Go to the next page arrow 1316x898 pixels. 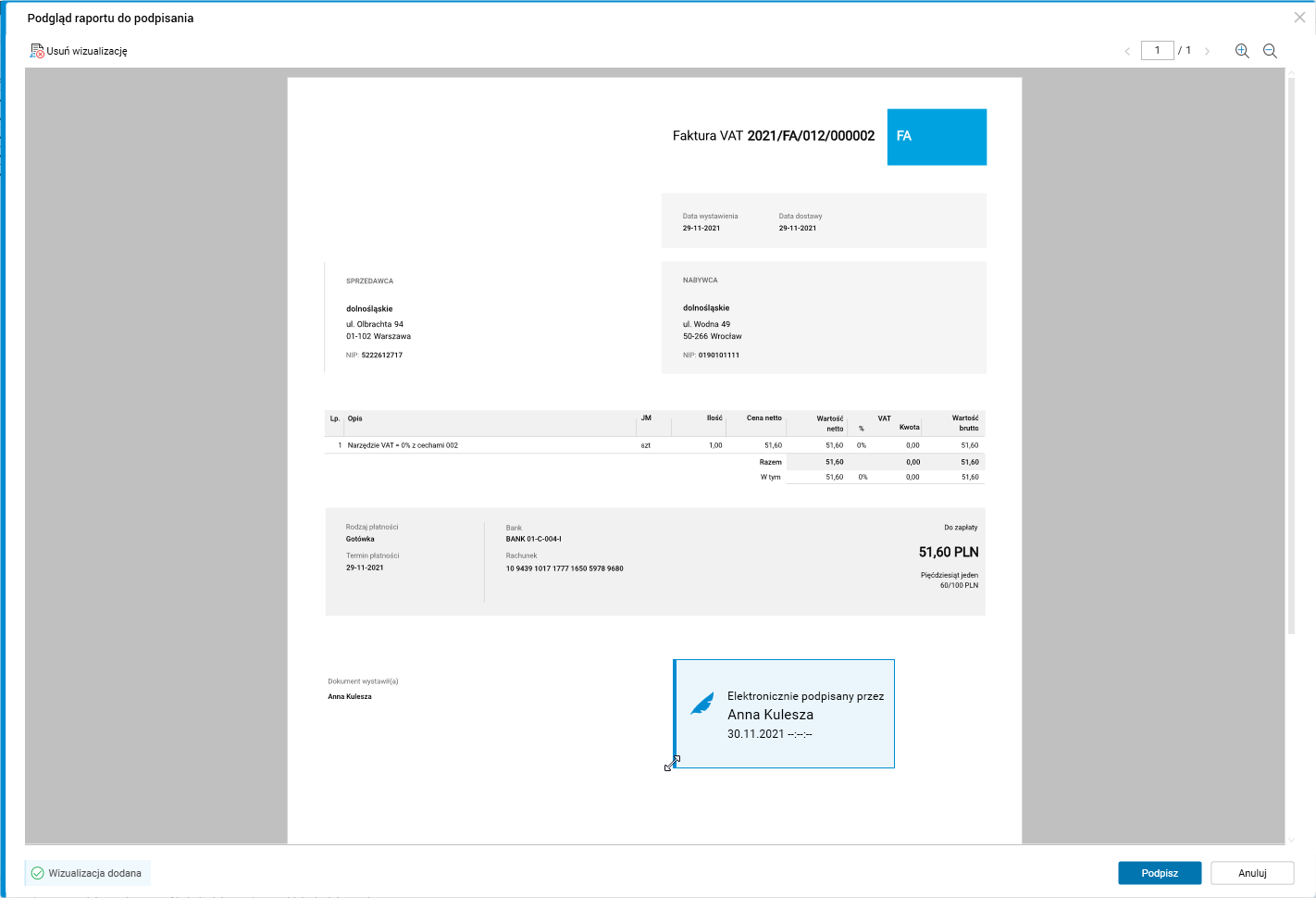tap(1207, 51)
